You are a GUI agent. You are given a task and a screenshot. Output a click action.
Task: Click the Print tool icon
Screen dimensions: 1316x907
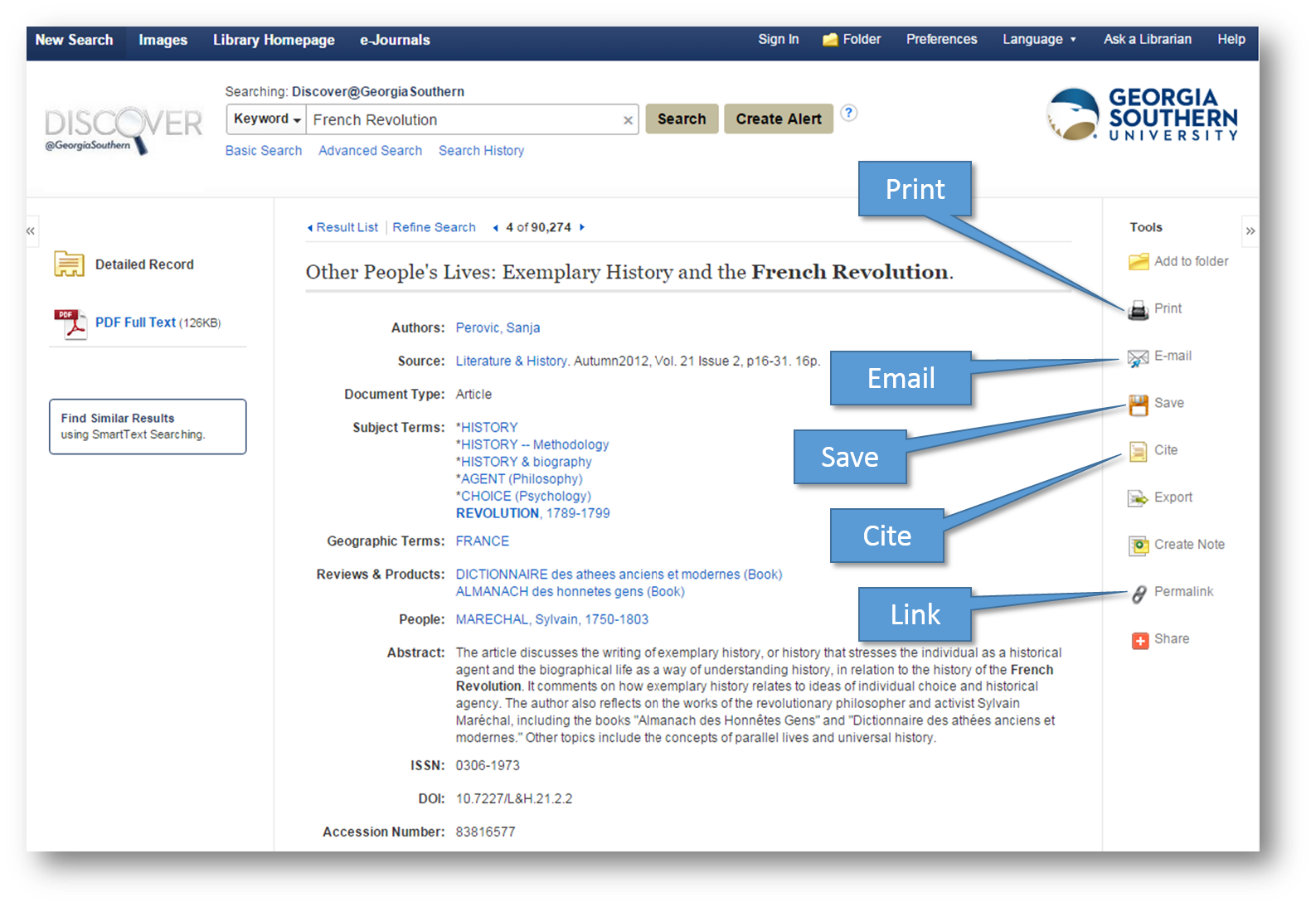(1139, 310)
